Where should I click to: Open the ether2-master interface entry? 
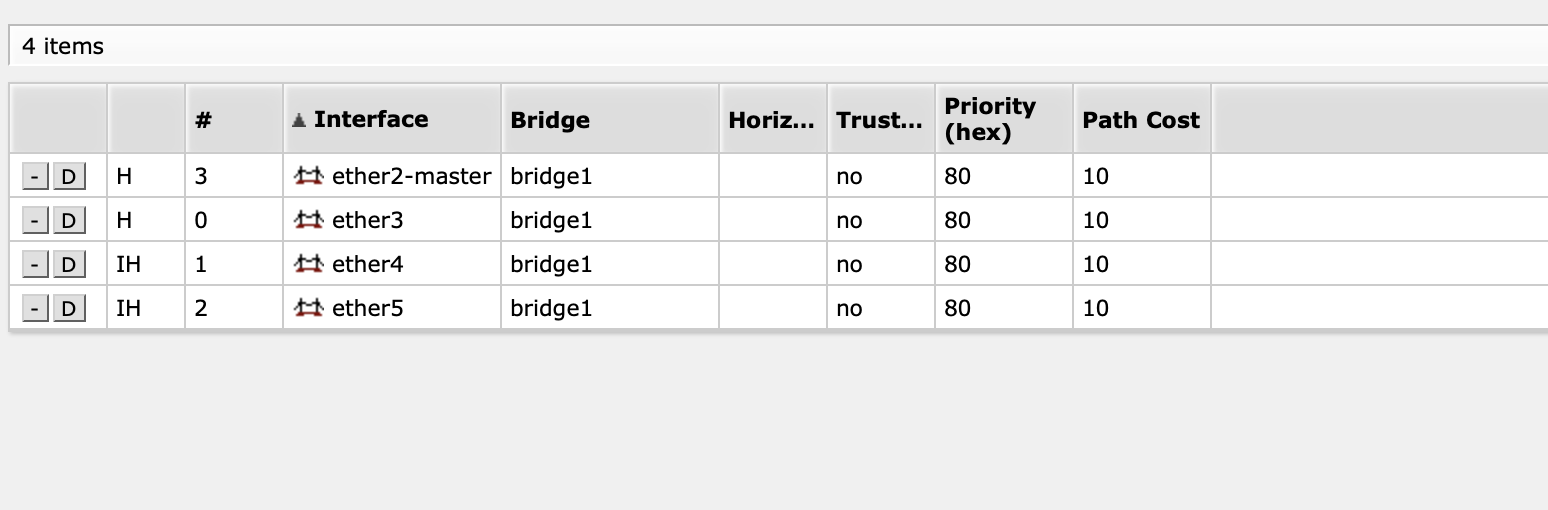[x=411, y=176]
